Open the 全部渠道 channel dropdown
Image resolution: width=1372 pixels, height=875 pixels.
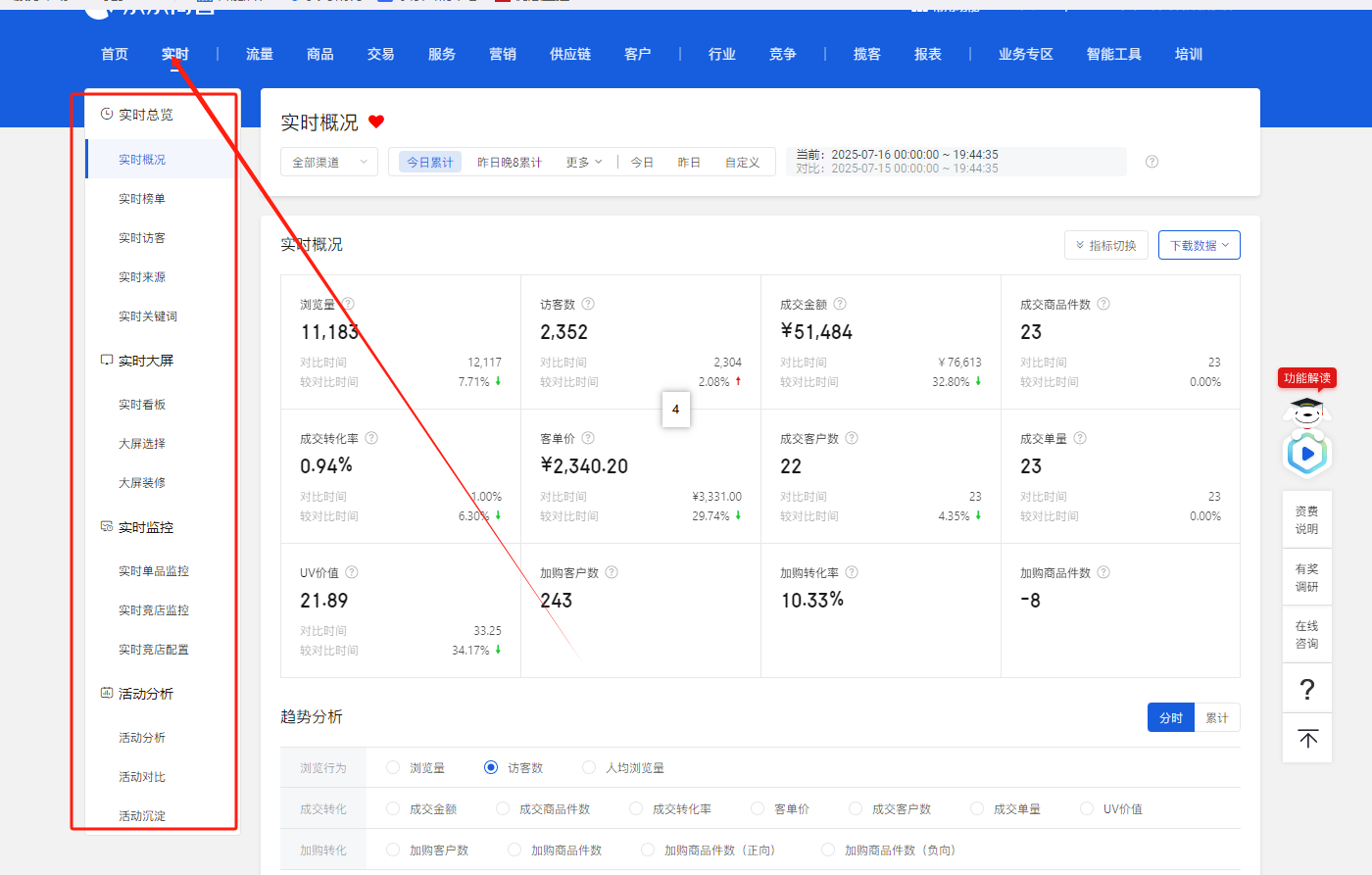[x=329, y=163]
